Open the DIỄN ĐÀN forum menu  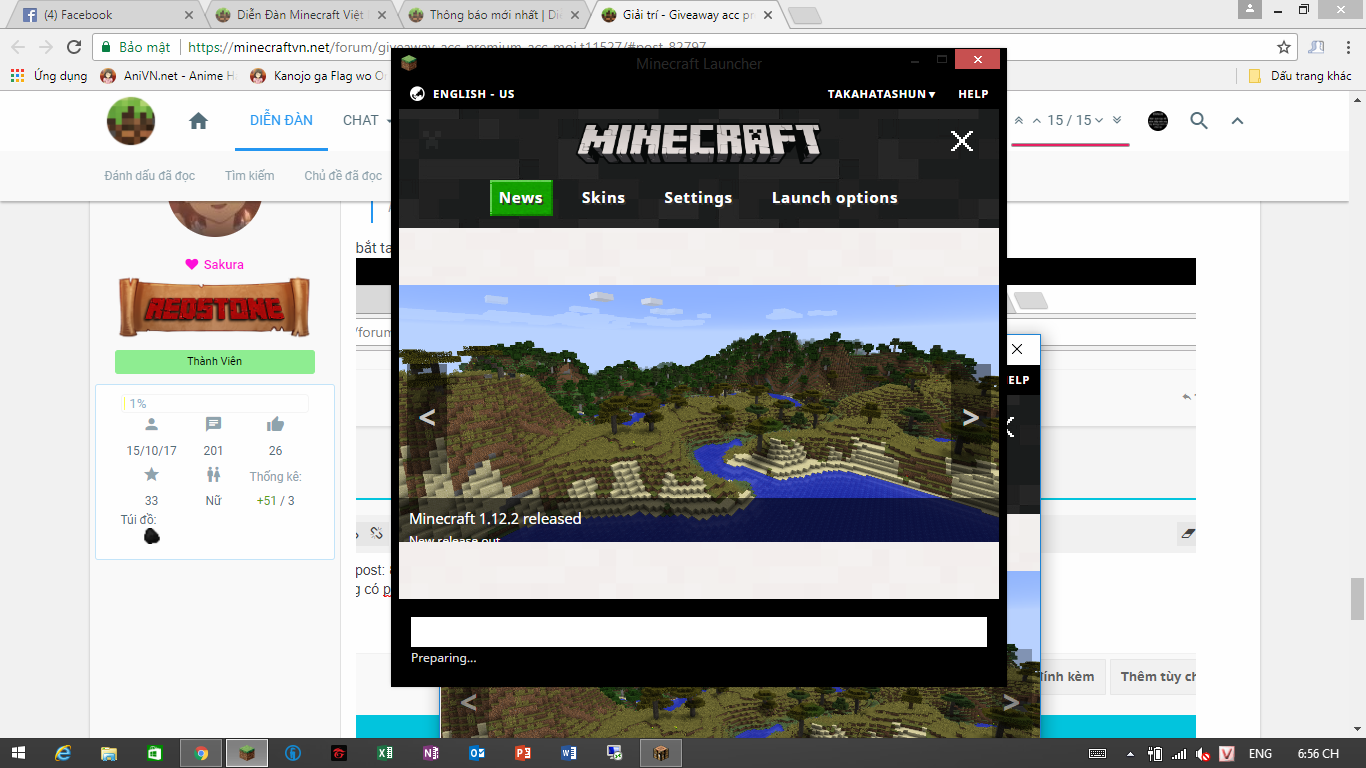pos(281,120)
